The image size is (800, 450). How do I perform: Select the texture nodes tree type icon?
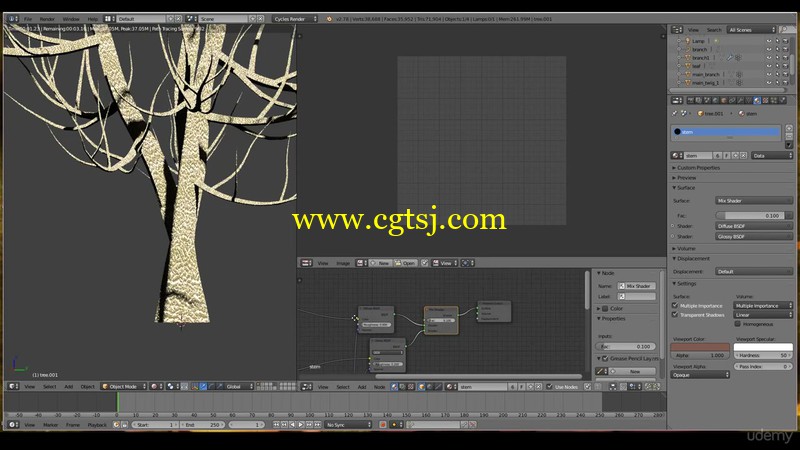click(411, 387)
